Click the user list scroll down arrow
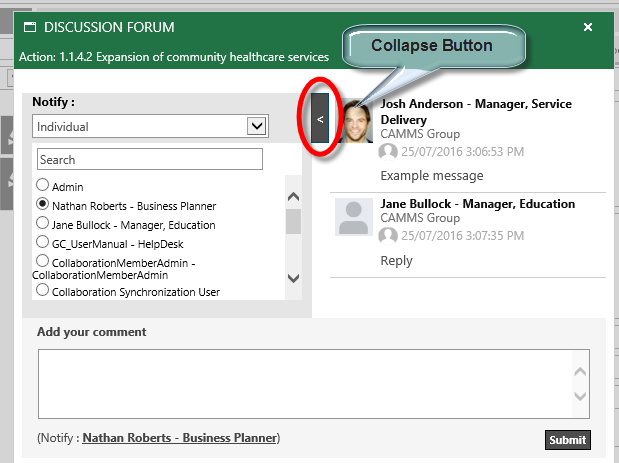Viewport: 619px width, 463px height. coord(293,278)
